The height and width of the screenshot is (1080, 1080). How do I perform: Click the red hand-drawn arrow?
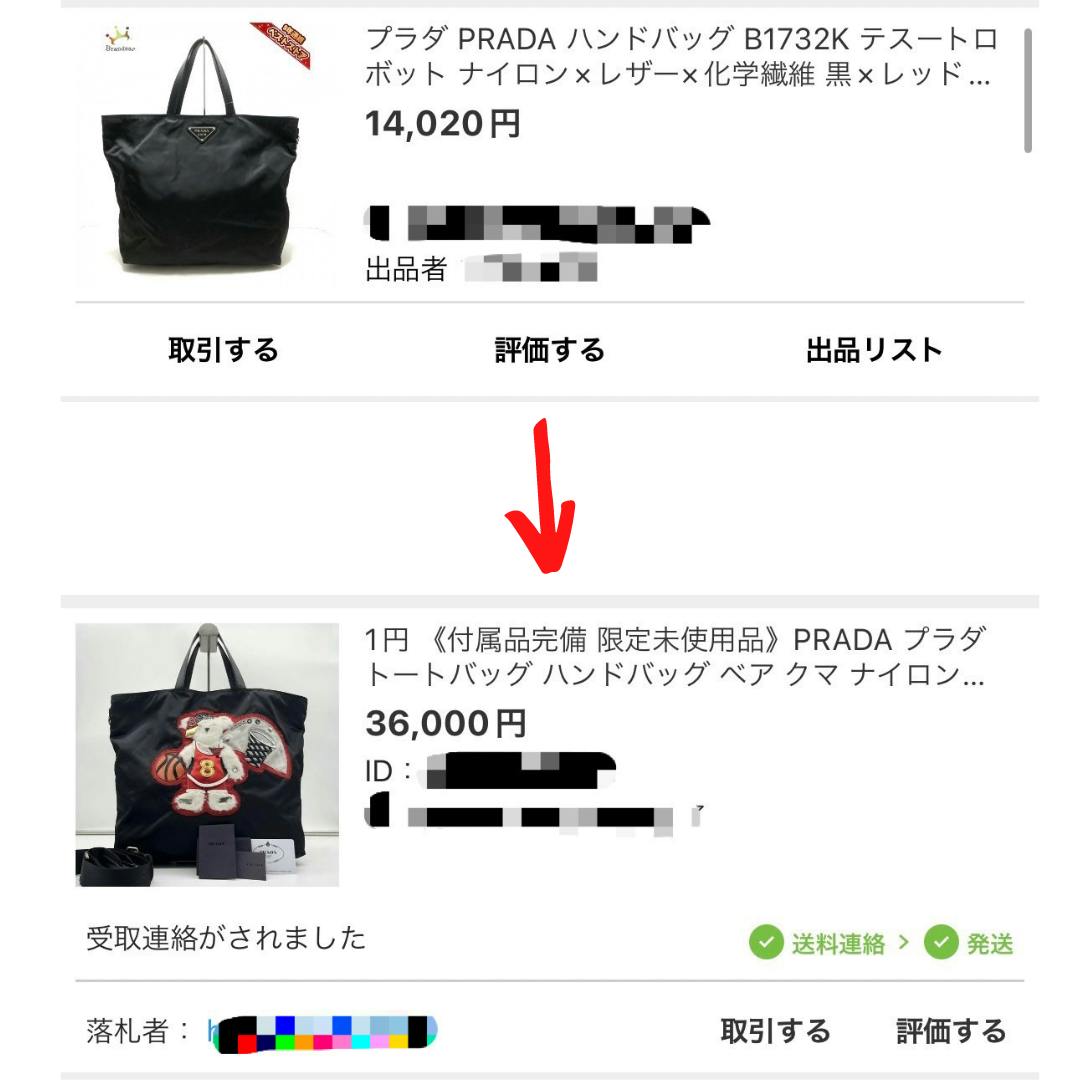pyautogui.click(x=541, y=495)
